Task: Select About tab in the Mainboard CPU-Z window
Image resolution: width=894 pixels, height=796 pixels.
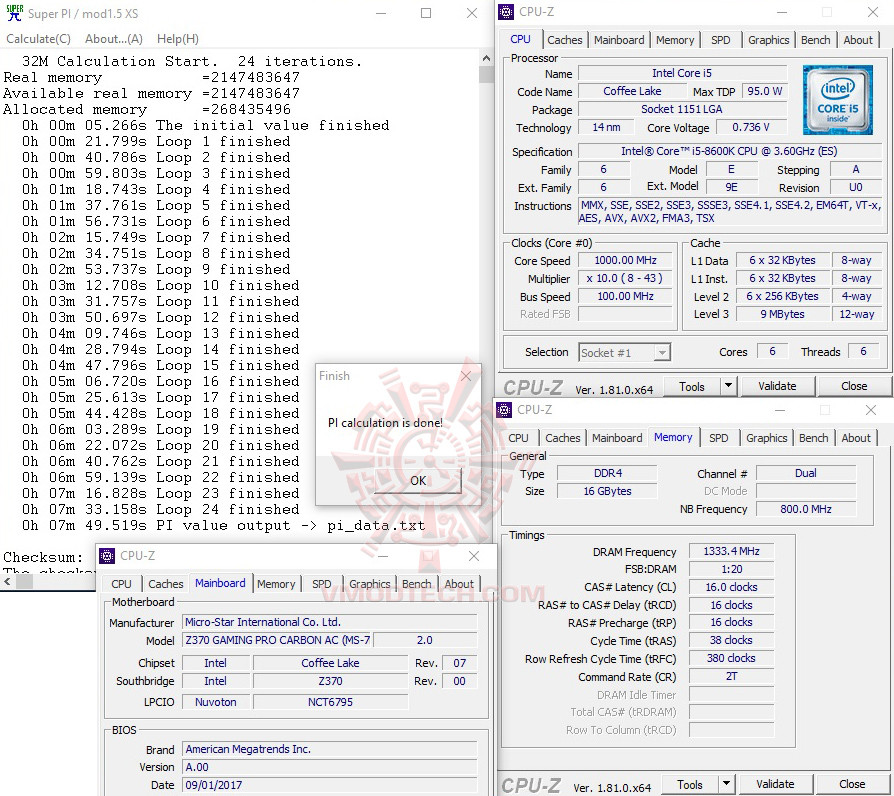Action: (458, 584)
